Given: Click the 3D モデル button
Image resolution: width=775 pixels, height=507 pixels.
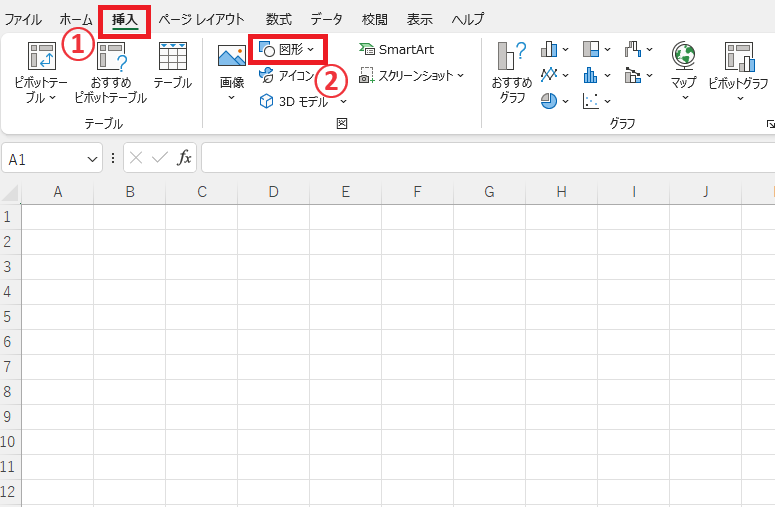Looking at the screenshot, I should (x=294, y=101).
